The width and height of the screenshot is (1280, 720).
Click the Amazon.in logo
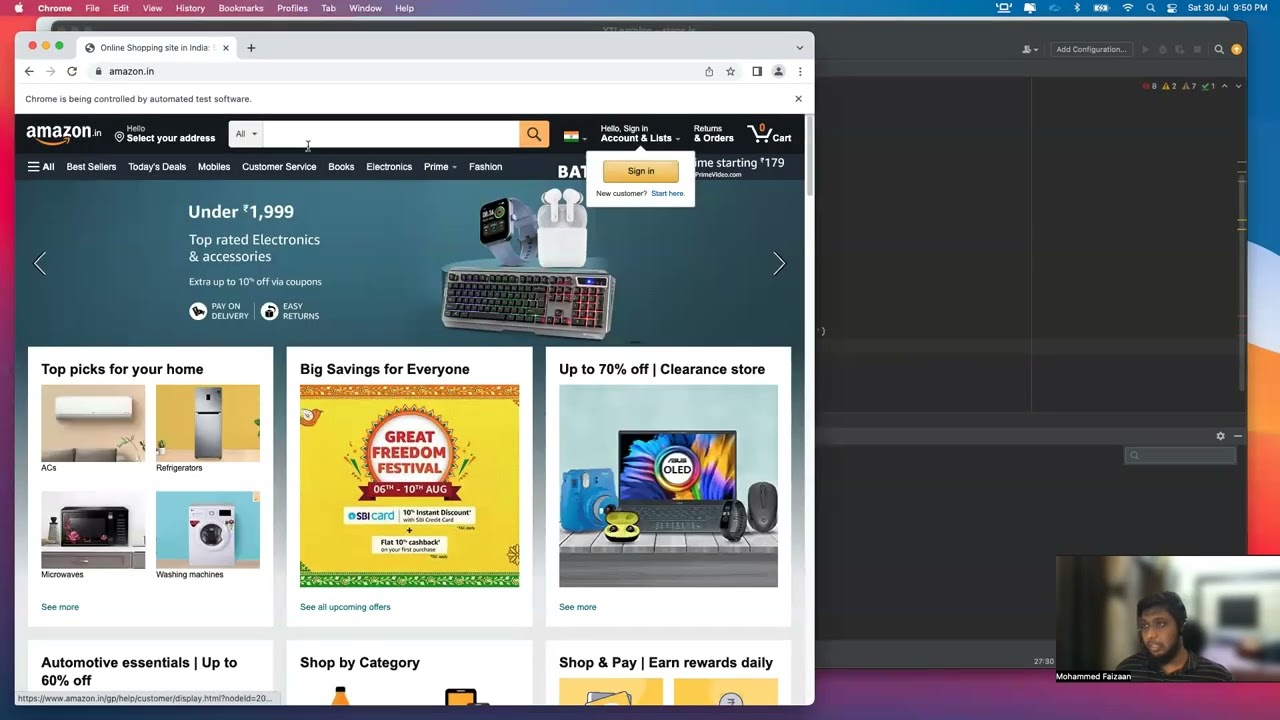coord(64,134)
